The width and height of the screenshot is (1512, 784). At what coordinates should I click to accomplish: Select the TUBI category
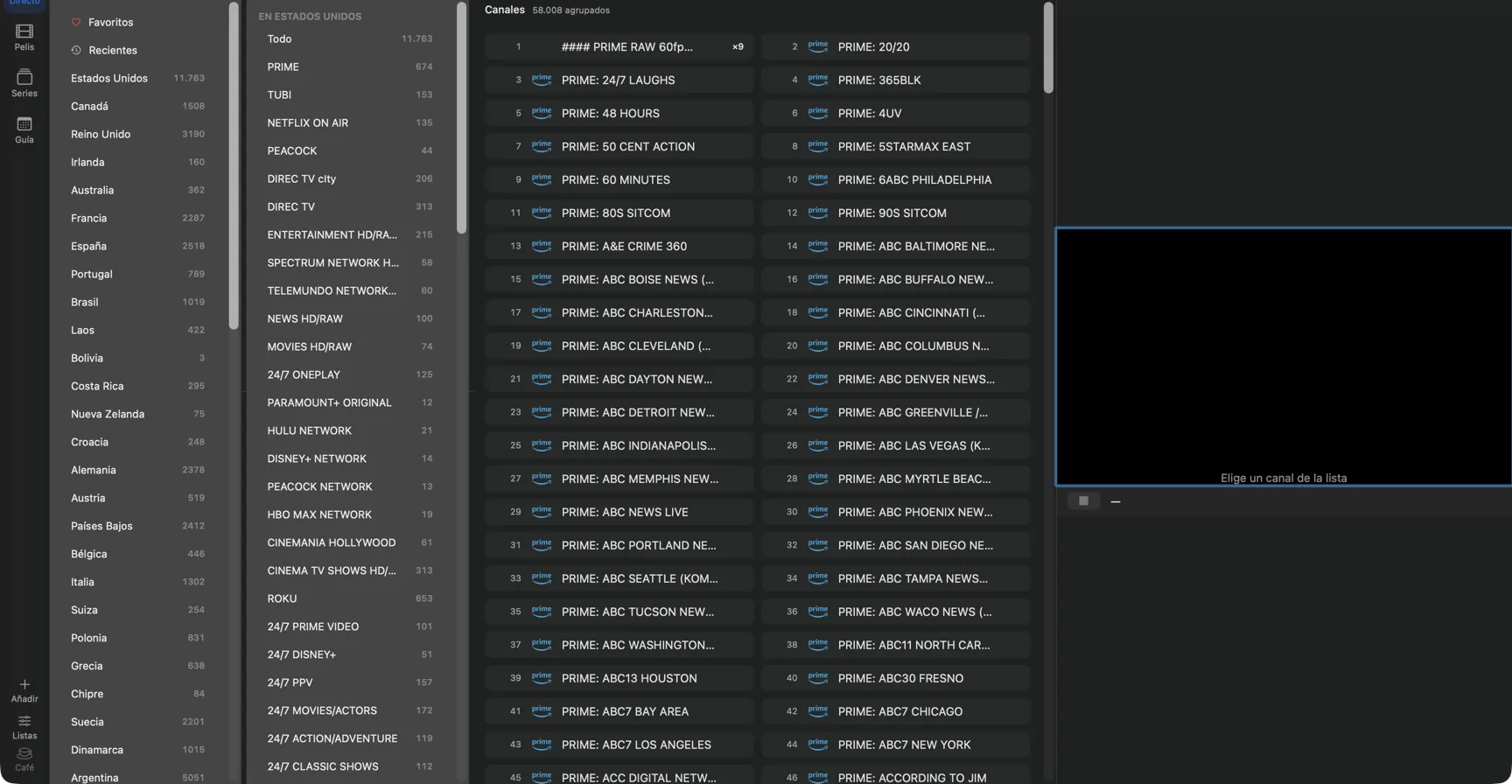[x=350, y=94]
